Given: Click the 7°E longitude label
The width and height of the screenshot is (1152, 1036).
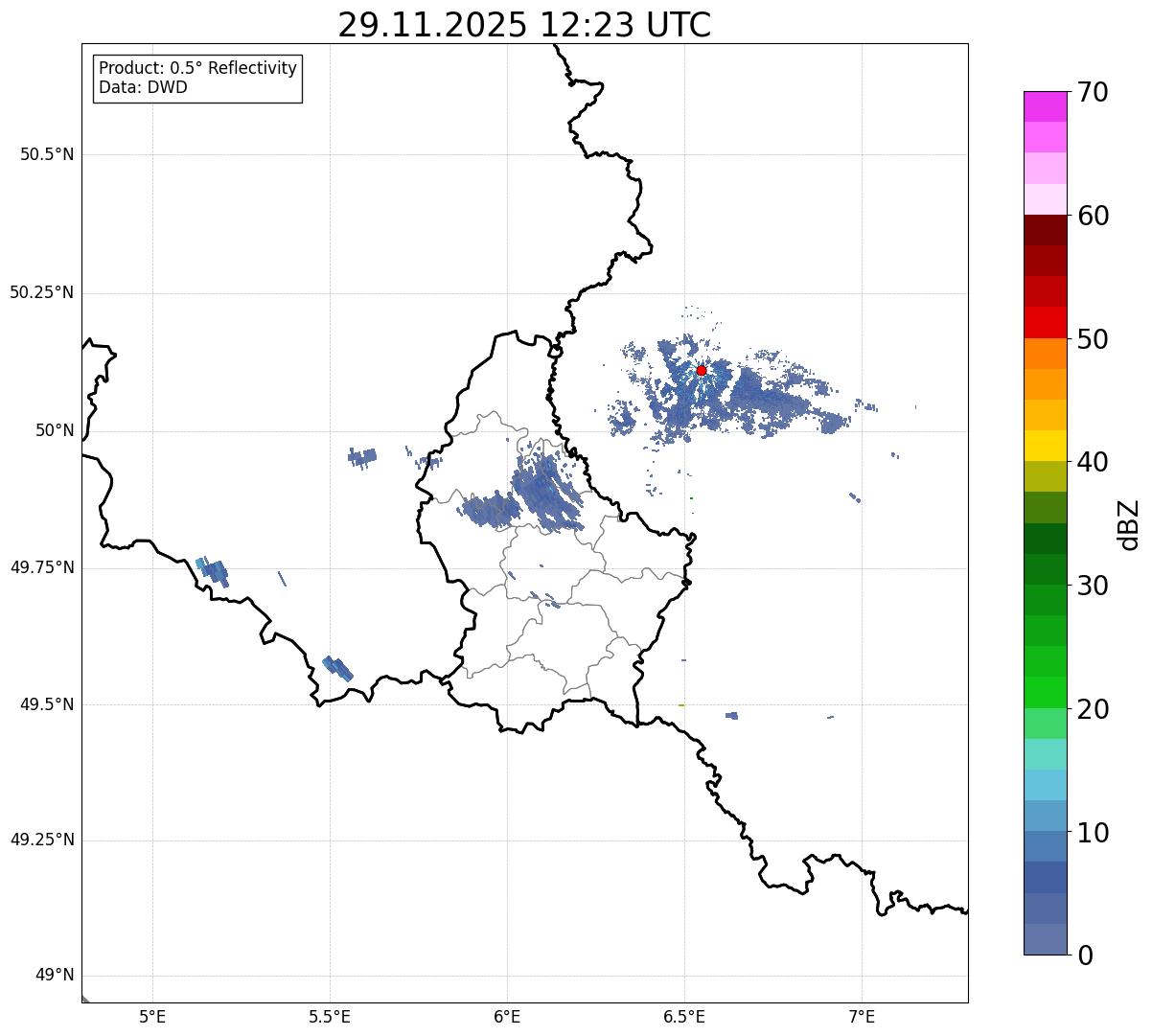Looking at the screenshot, I should (x=862, y=1017).
